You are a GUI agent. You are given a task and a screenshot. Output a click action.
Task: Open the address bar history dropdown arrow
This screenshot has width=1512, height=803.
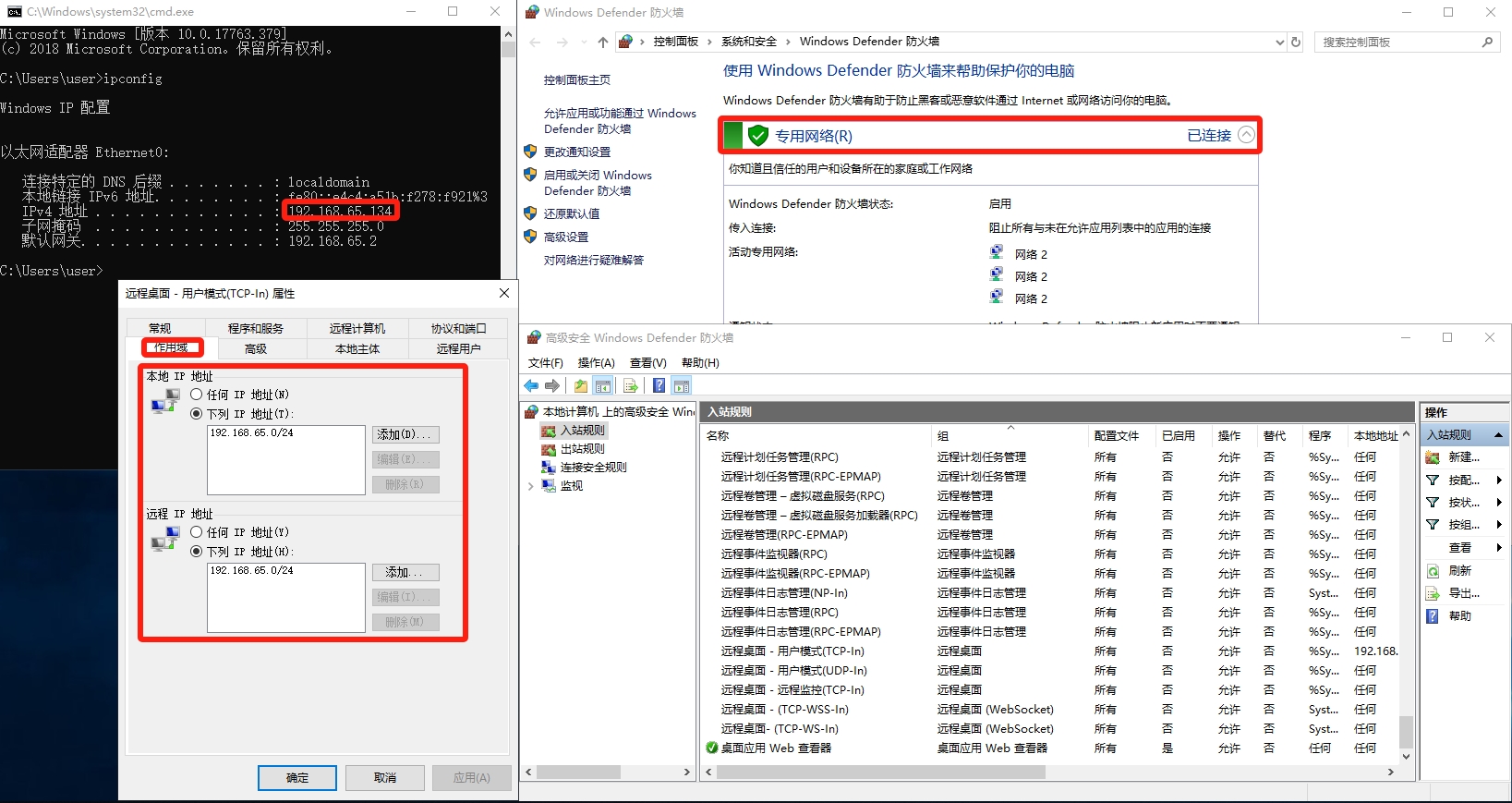pos(1279,42)
